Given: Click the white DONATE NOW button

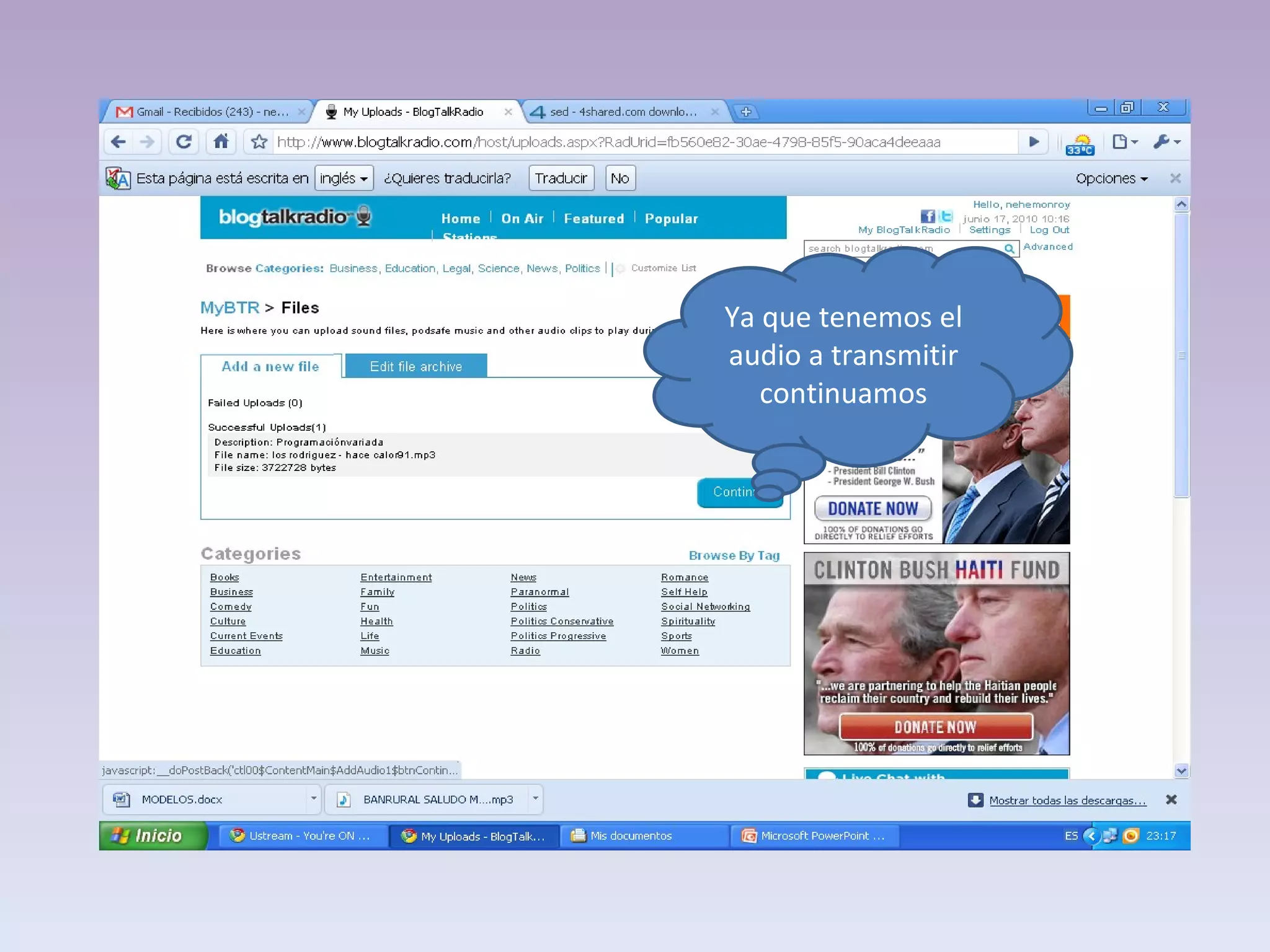Looking at the screenshot, I should tap(873, 509).
